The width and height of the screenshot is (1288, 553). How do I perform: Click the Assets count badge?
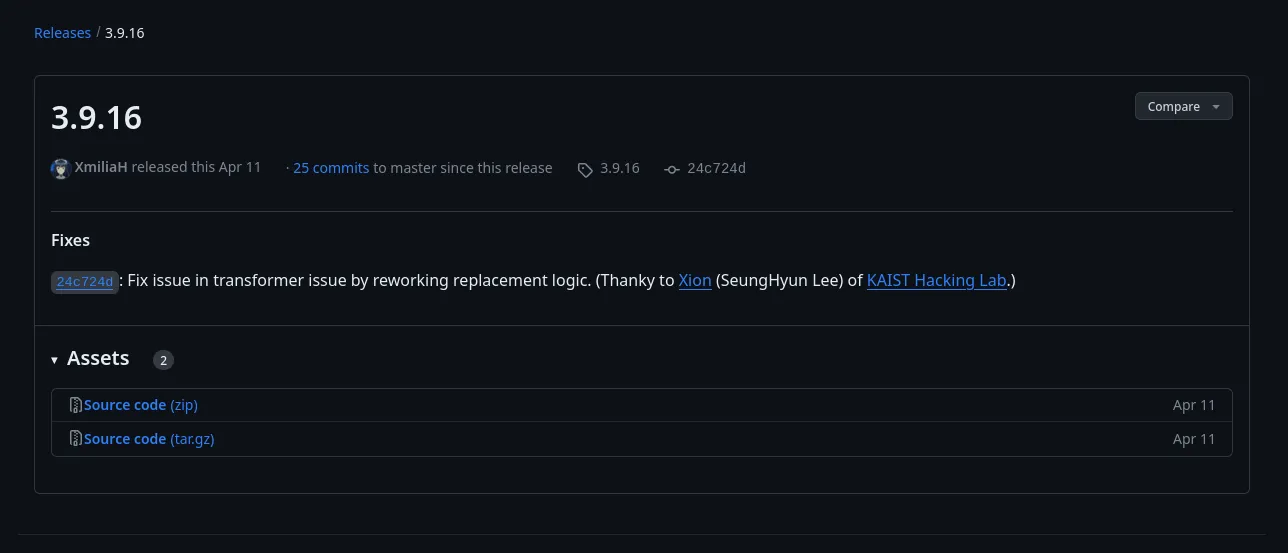click(x=164, y=360)
